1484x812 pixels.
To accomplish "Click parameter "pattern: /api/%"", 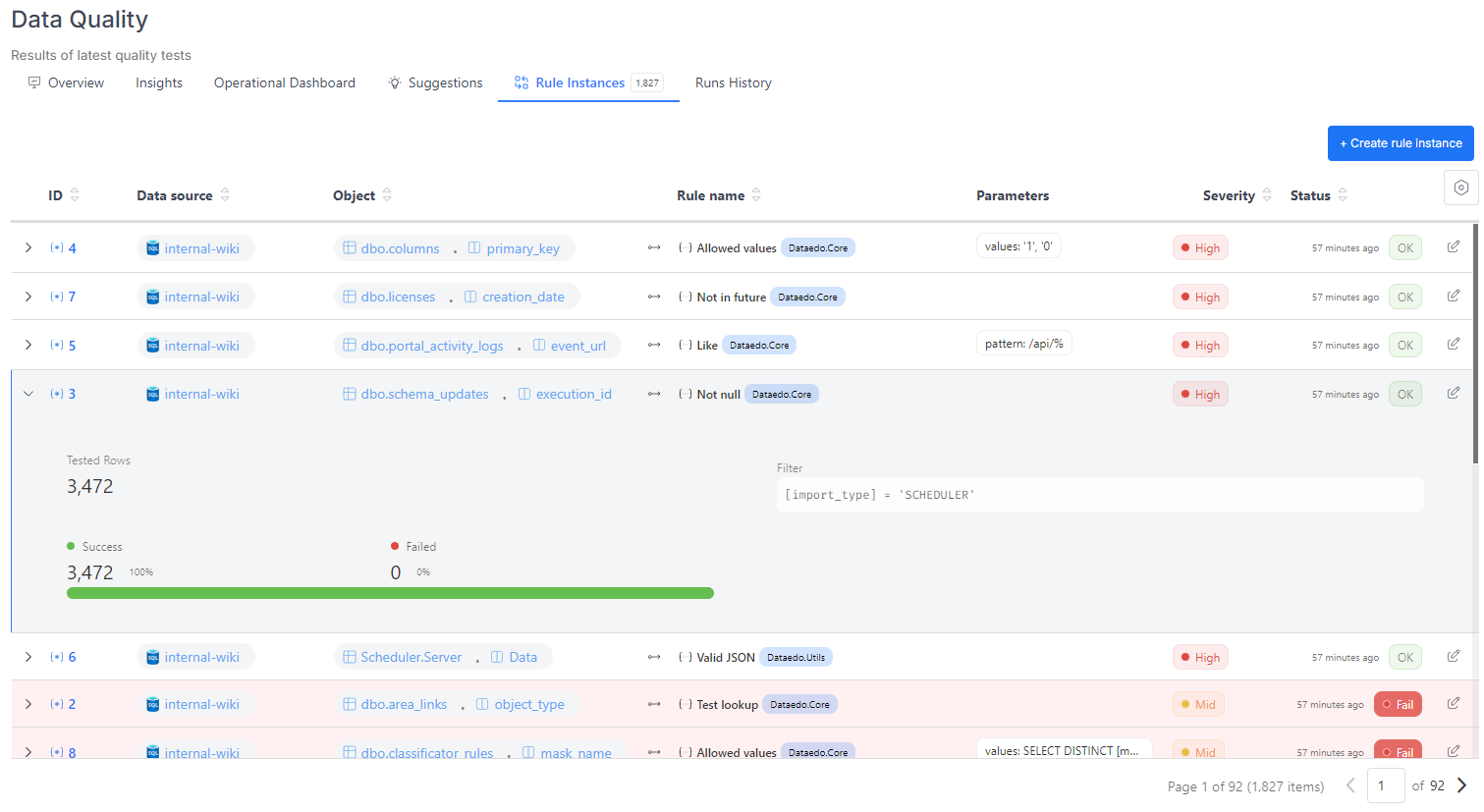I will (x=1024, y=344).
